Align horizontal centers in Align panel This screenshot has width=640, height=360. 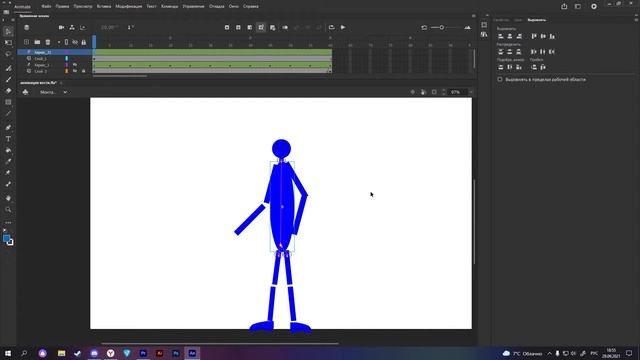coord(510,36)
